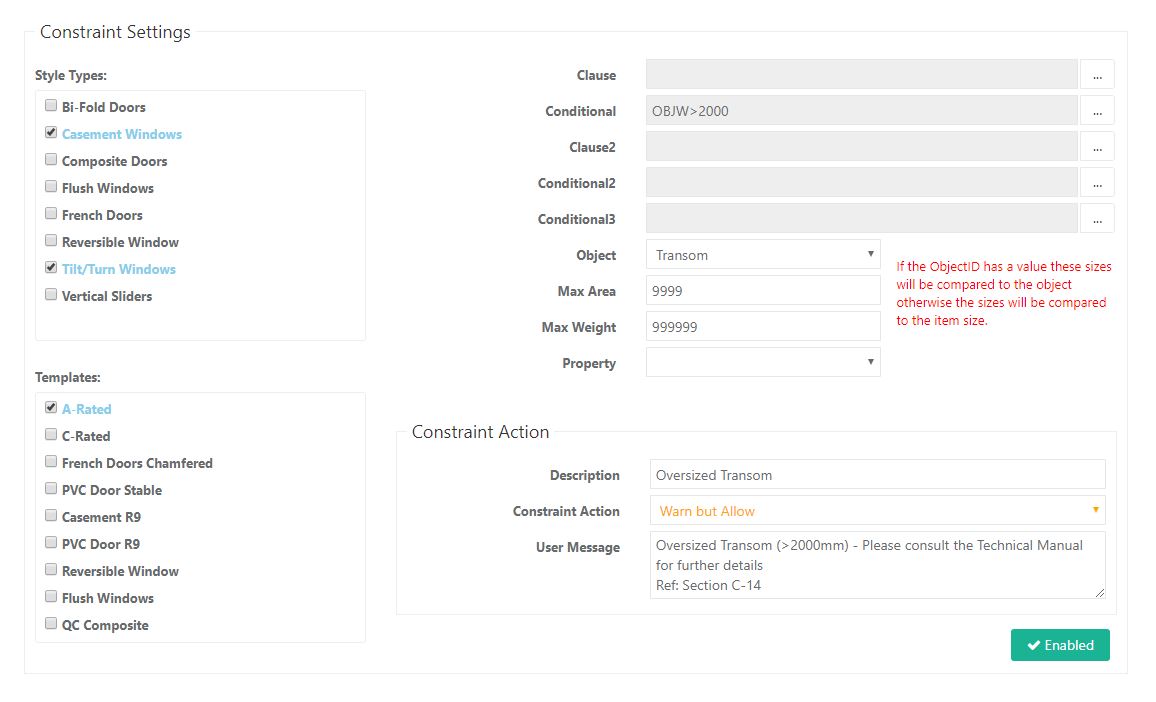Disable the Tilt/Turn Windows checkbox

51,267
